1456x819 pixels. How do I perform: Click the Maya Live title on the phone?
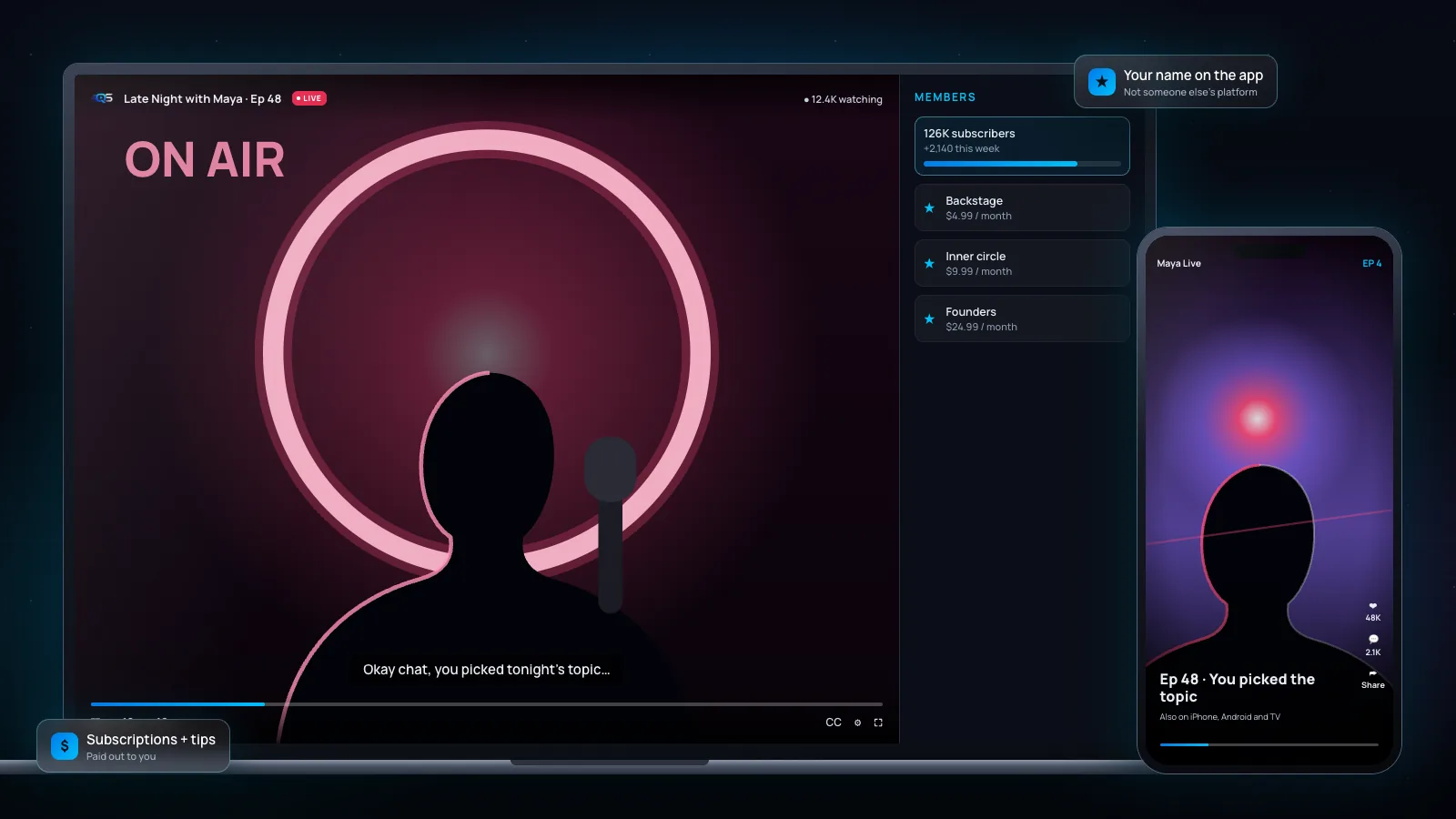pyautogui.click(x=1178, y=263)
